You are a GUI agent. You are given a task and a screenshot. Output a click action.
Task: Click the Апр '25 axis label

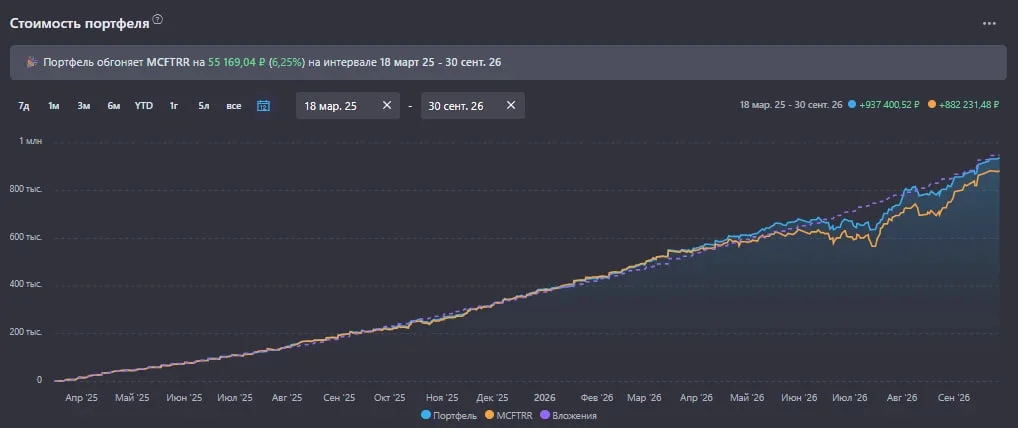coord(82,397)
